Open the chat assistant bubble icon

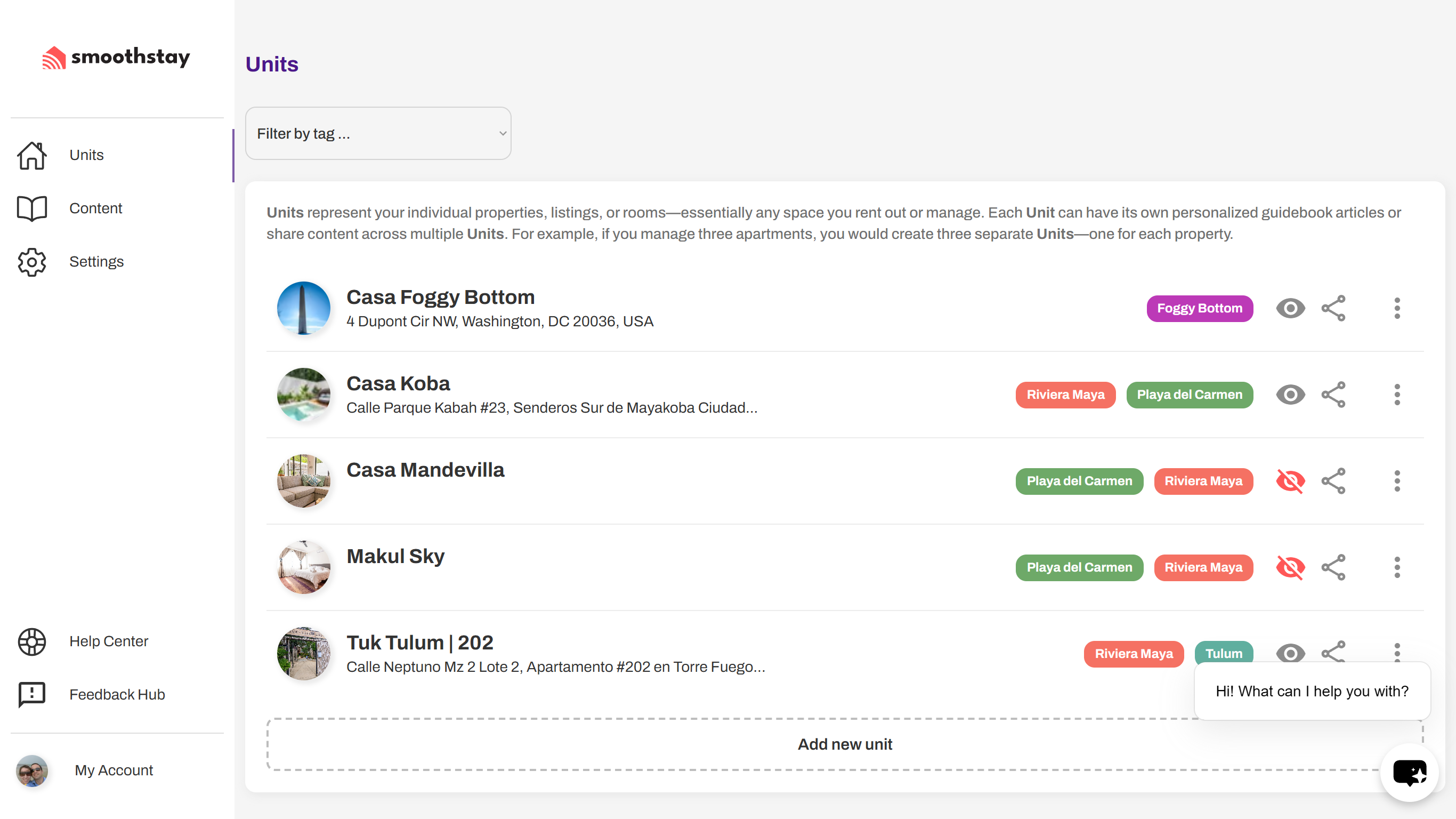coord(1409,773)
